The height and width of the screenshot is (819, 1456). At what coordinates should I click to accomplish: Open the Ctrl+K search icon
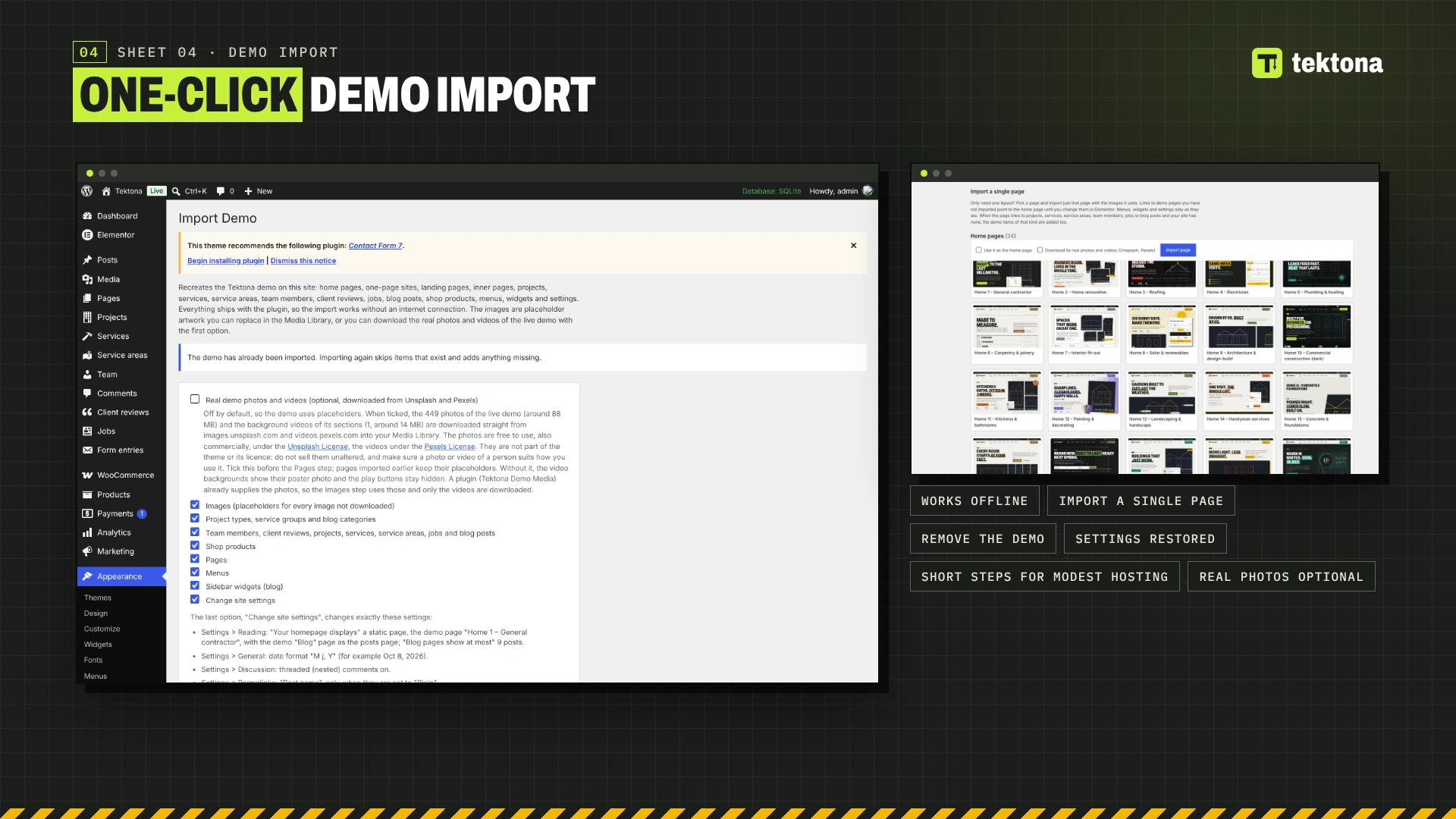click(176, 191)
